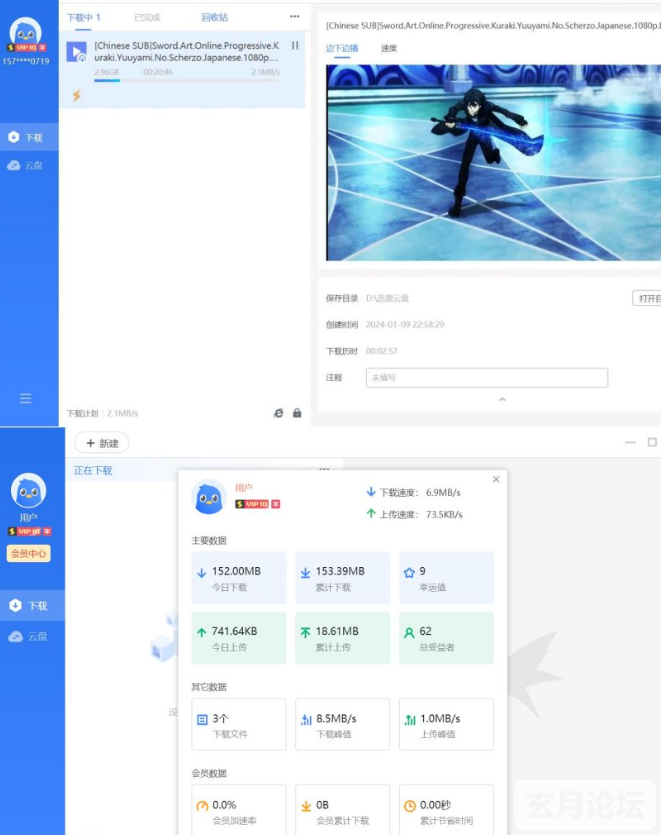Image resolution: width=661 pixels, height=835 pixels.
Task: Switch to the 已完成 tab
Action: (147, 18)
